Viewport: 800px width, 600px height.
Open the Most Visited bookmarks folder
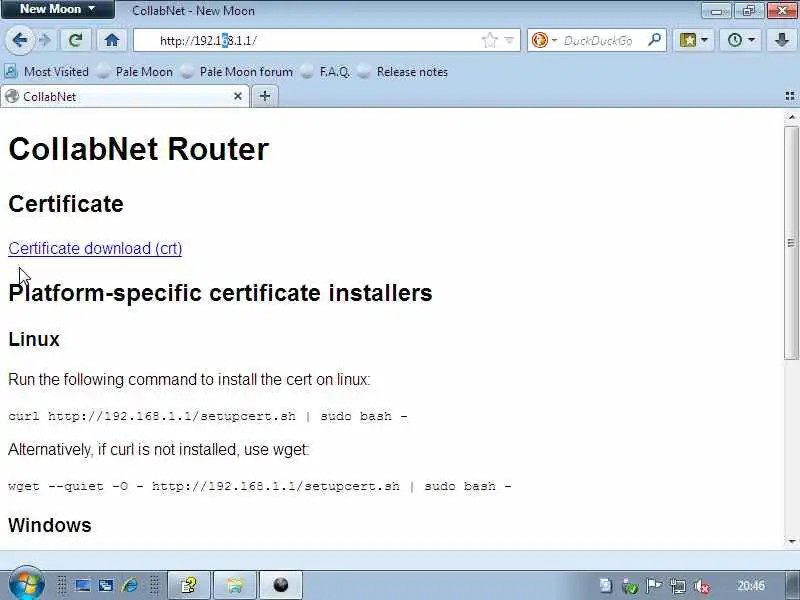click(x=46, y=72)
